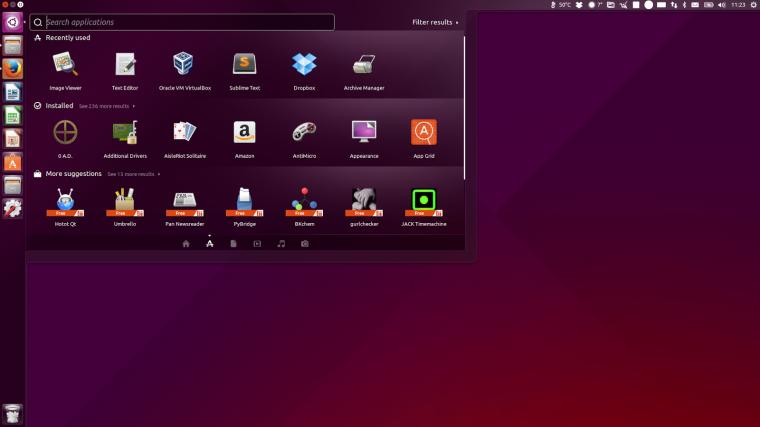Launch Text Editor app
Viewport: 760px width, 427px height.
(125, 71)
